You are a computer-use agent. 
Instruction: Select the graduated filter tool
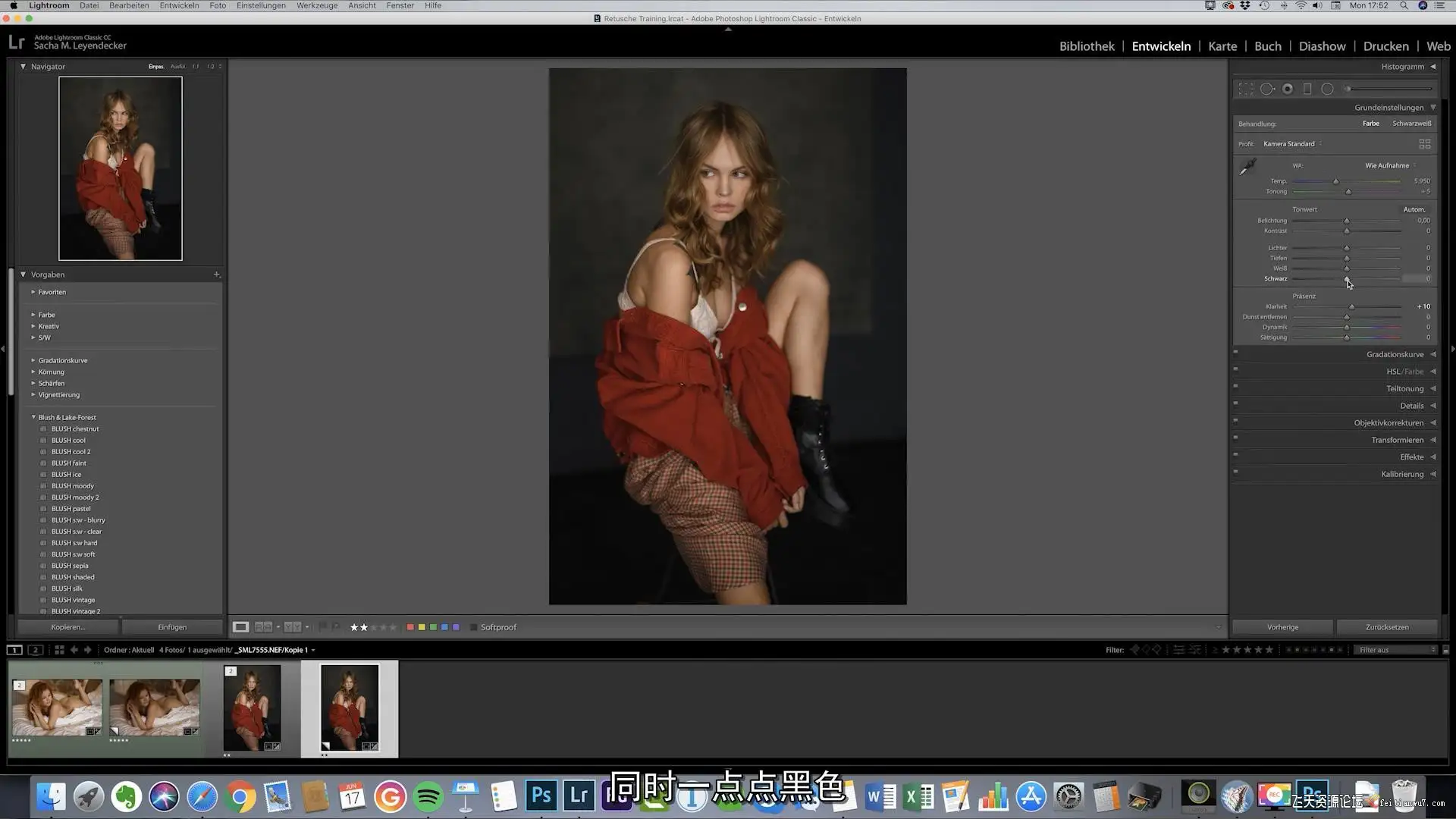(x=1307, y=89)
